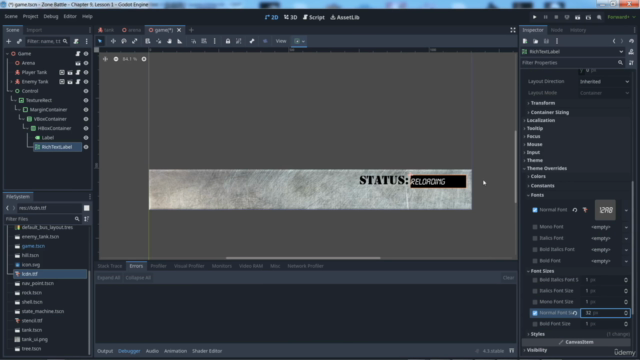Screen dimensions: 640x360
Task: Open the viewport View menu button
Action: coord(281,41)
